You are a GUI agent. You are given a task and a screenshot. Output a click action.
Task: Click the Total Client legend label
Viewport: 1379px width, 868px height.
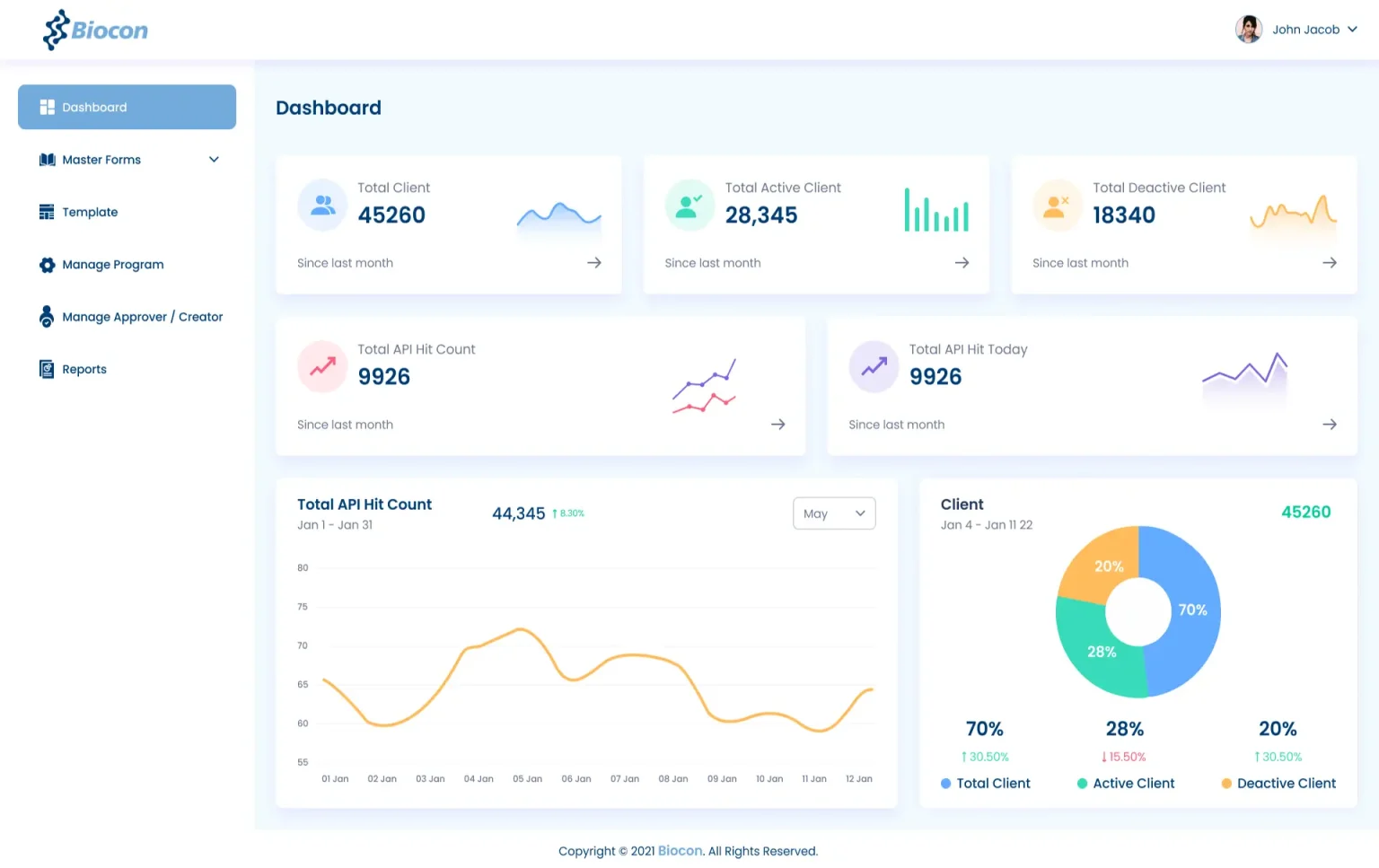pyautogui.click(x=993, y=784)
